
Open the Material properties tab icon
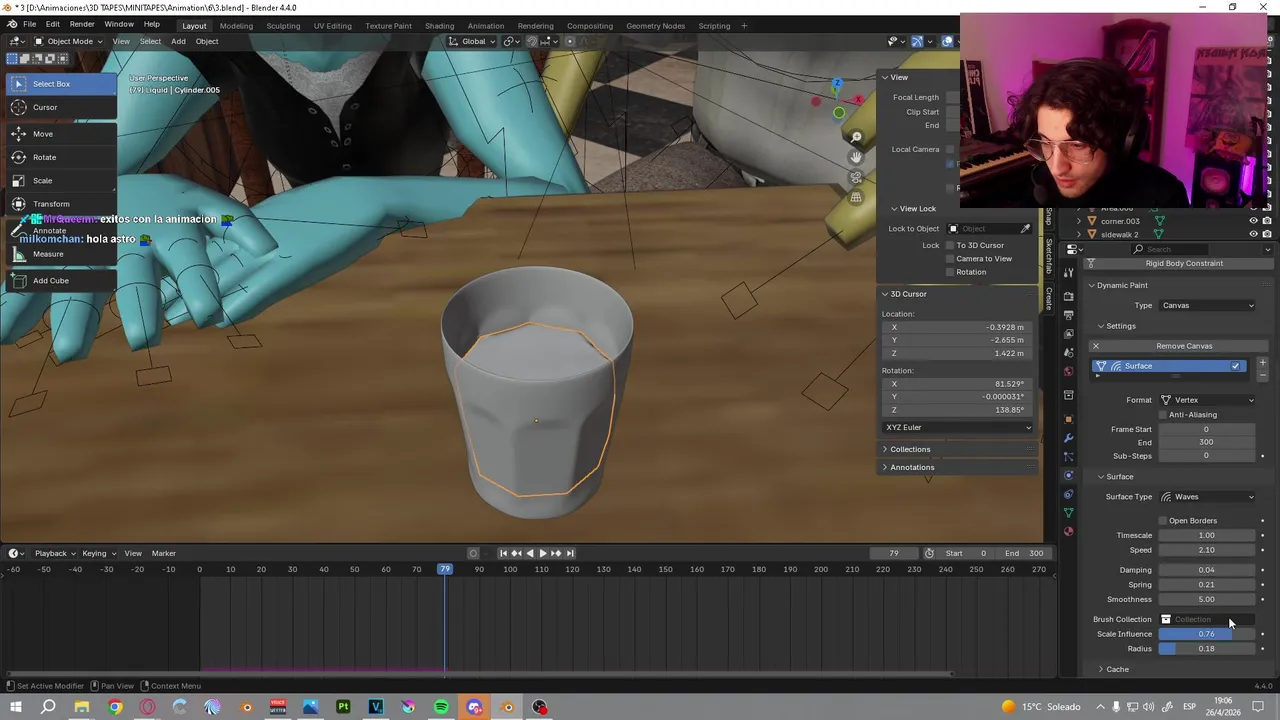tap(1068, 531)
